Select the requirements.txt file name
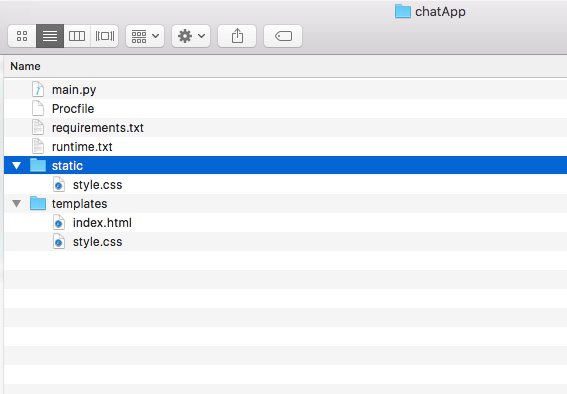This screenshot has width=567, height=394. click(98, 128)
